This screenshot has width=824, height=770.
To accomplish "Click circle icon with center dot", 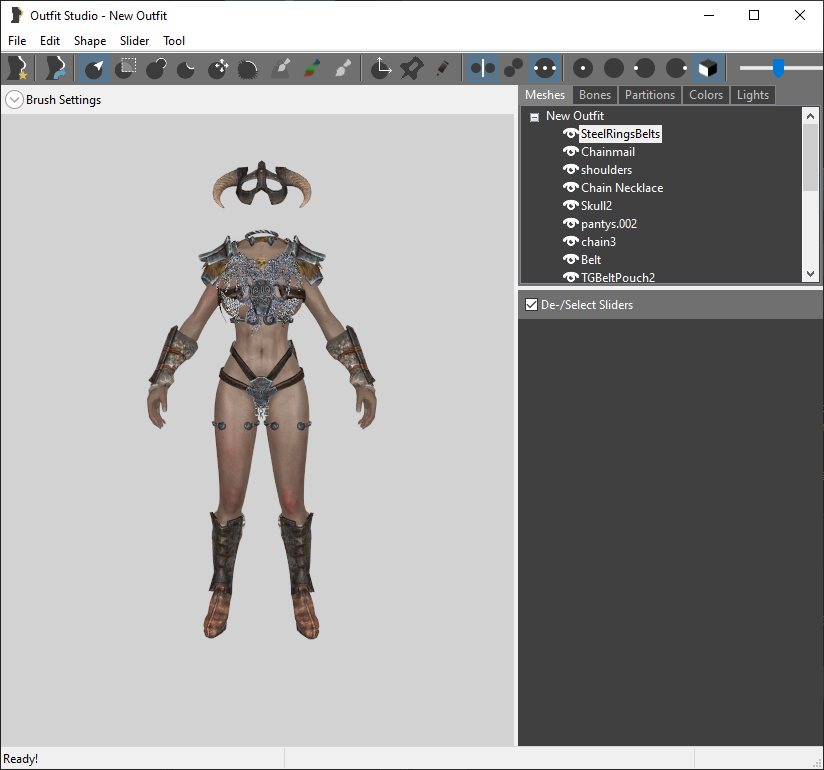I will click(583, 68).
